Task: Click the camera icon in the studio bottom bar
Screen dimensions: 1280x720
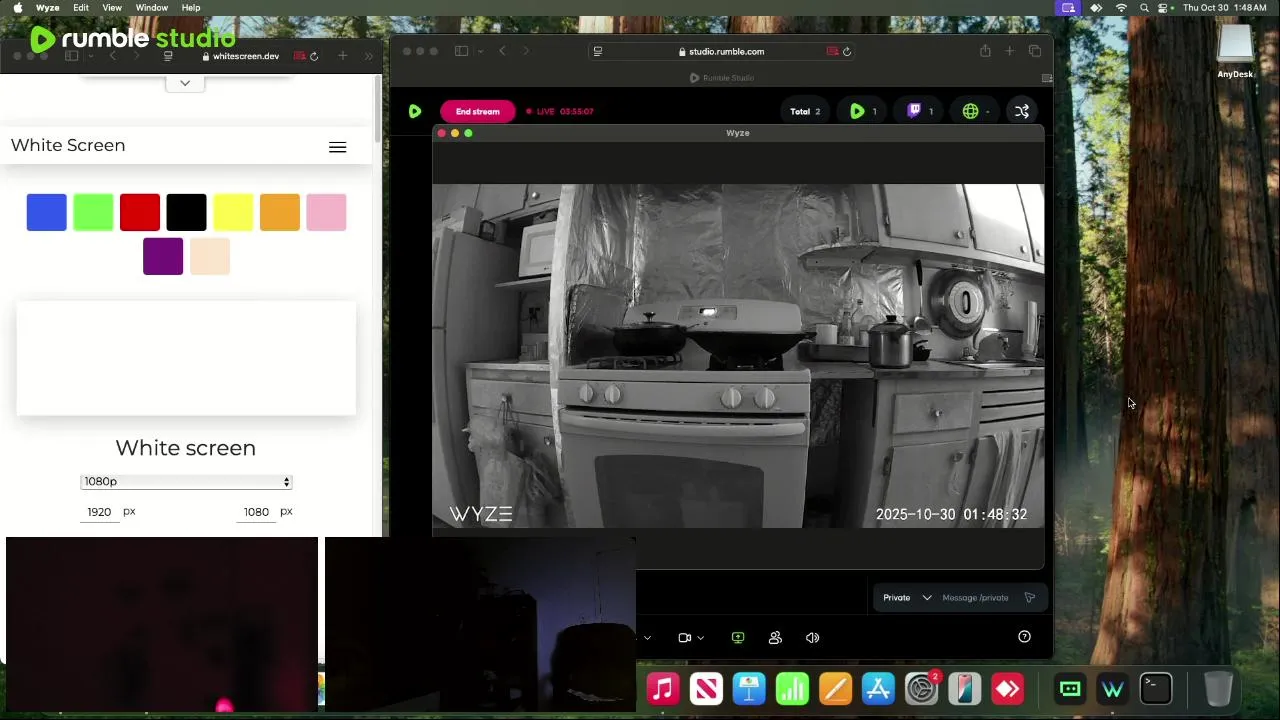Action: pos(684,637)
